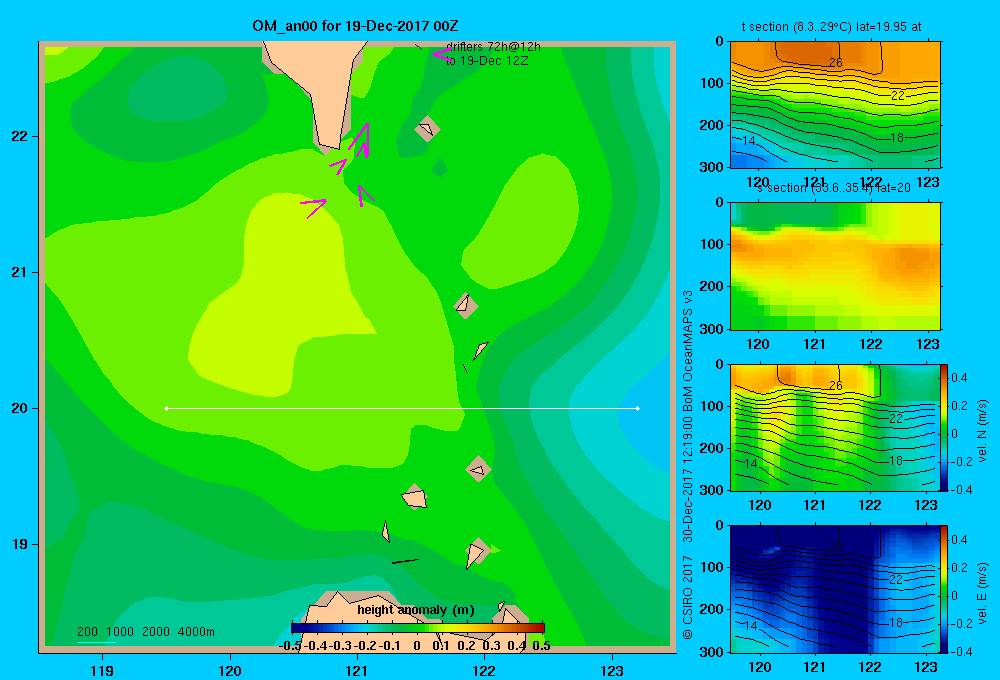Click the 22 contour label in the temperature section
The image size is (1000, 680).
pos(898,95)
